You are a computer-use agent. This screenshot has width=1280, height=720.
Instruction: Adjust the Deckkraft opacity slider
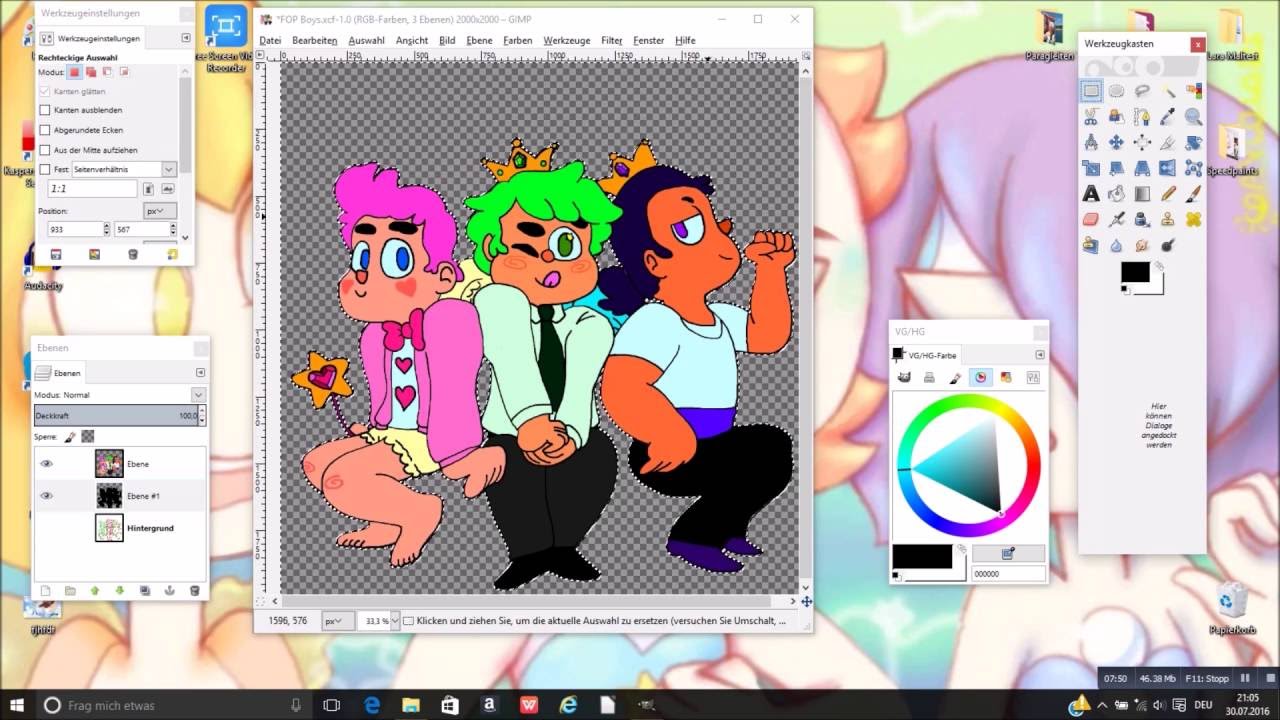coord(117,415)
